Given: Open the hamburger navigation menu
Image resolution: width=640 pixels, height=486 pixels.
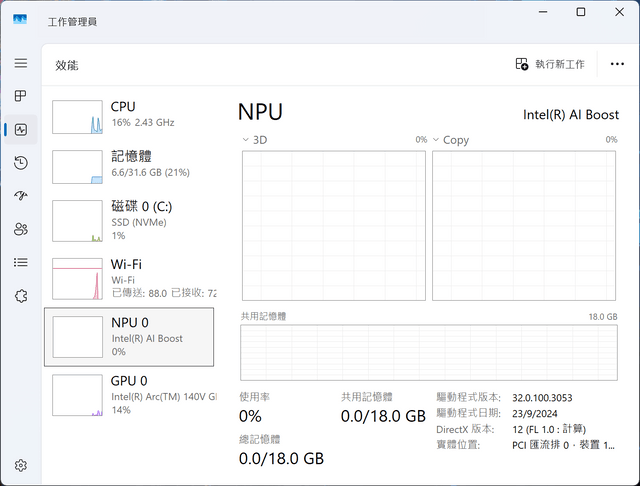Looking at the screenshot, I should [x=21, y=63].
